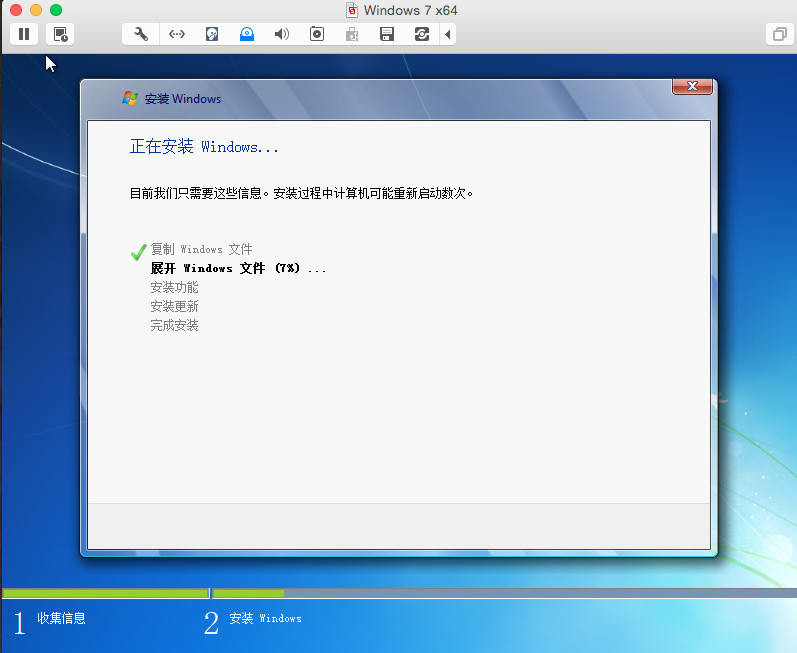Click the "完成安装" step text
Image resolution: width=797 pixels, height=653 pixels.
174,325
